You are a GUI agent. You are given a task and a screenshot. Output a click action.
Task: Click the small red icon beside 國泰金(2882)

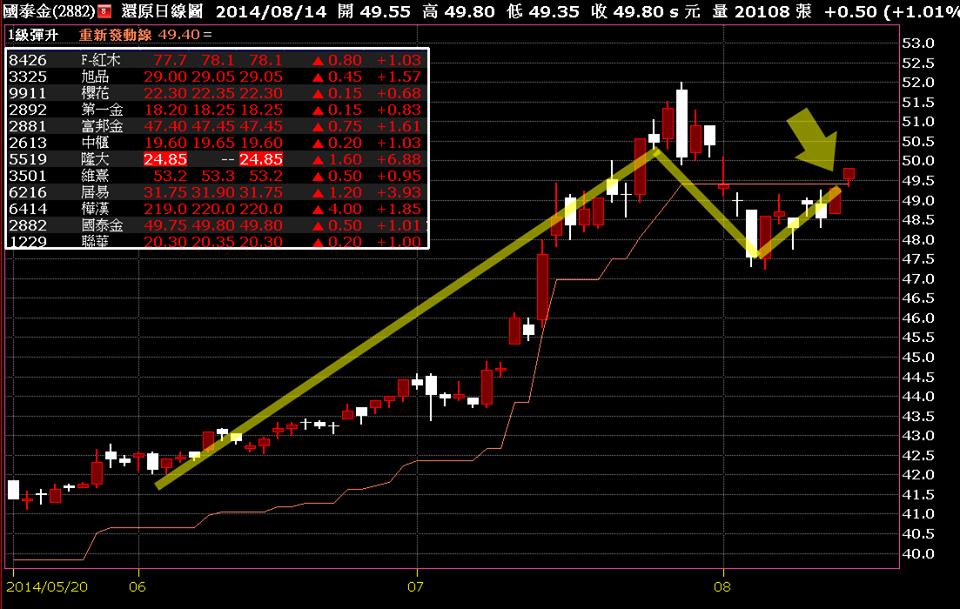(105, 11)
